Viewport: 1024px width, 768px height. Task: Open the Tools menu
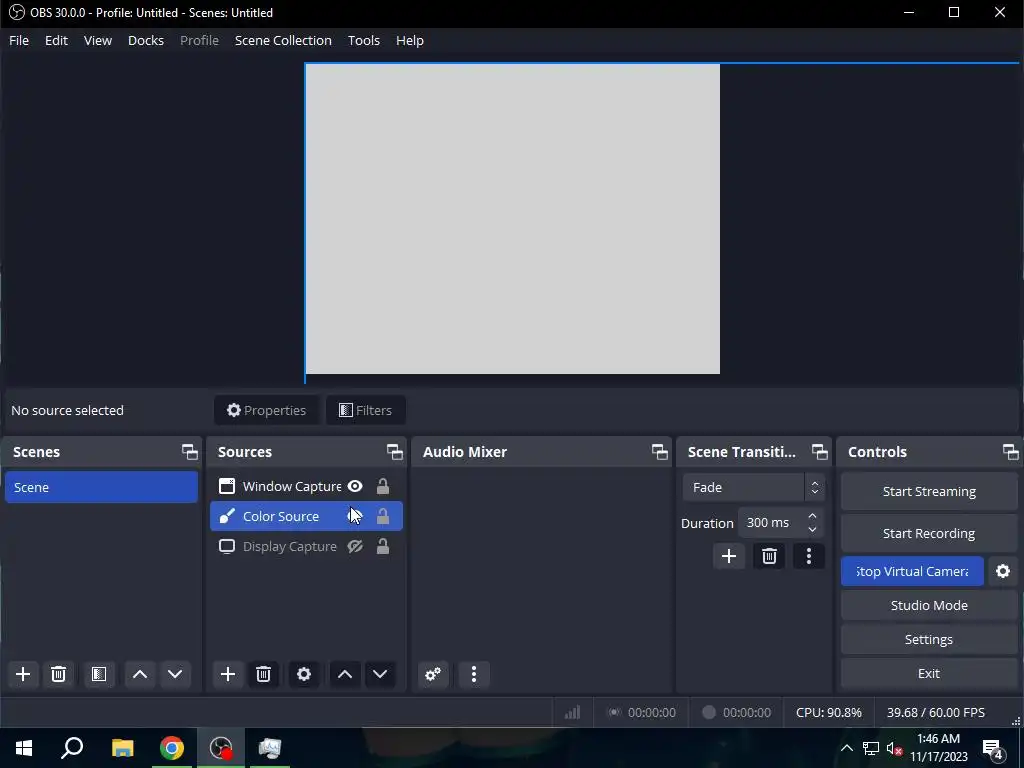364,40
